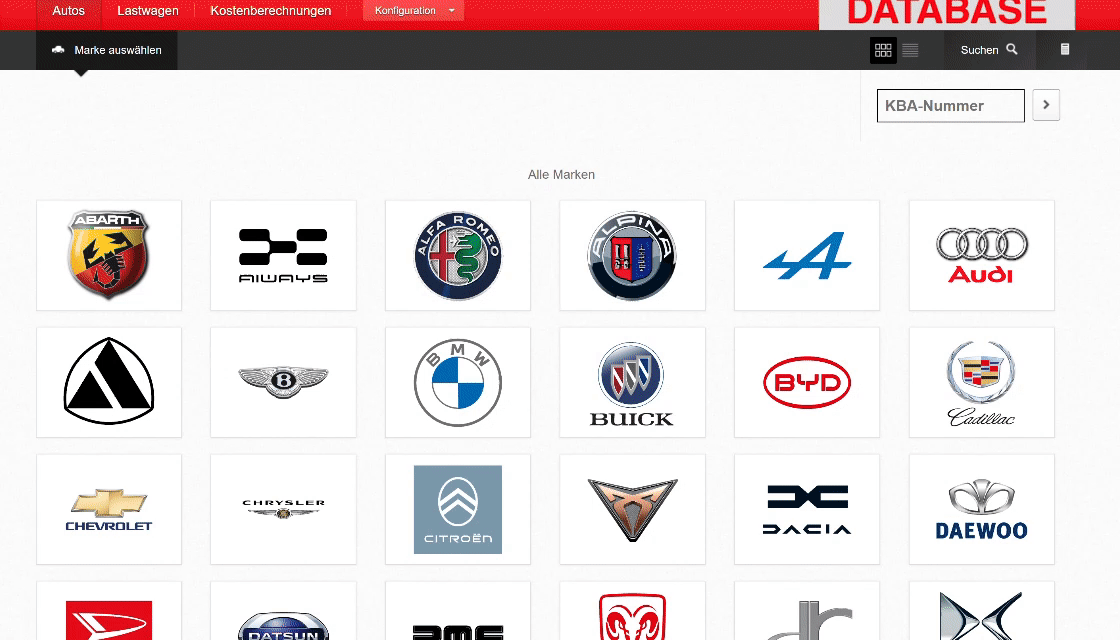Expand the Konfiguration dropdown
Image resolution: width=1120 pixels, height=640 pixels.
[x=414, y=10]
